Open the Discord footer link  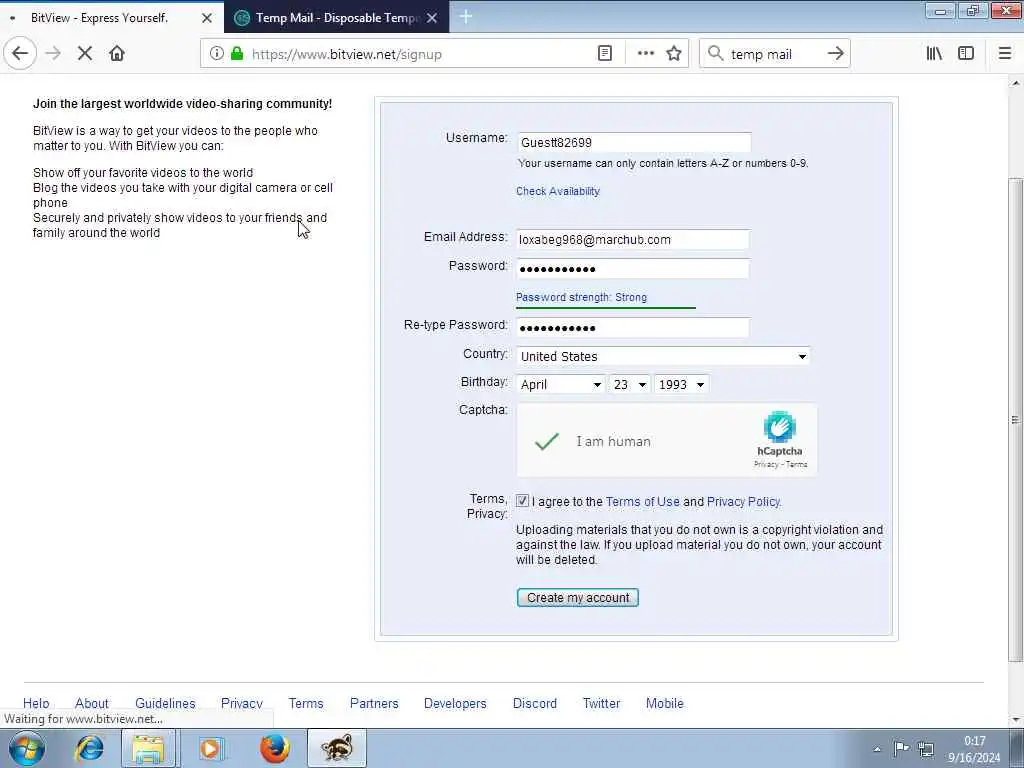[x=535, y=703]
